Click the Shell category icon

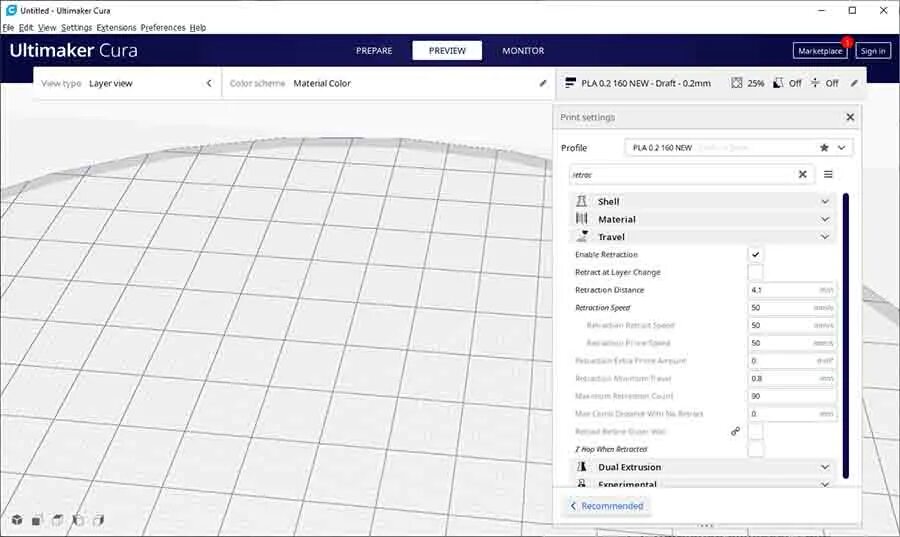click(581, 201)
